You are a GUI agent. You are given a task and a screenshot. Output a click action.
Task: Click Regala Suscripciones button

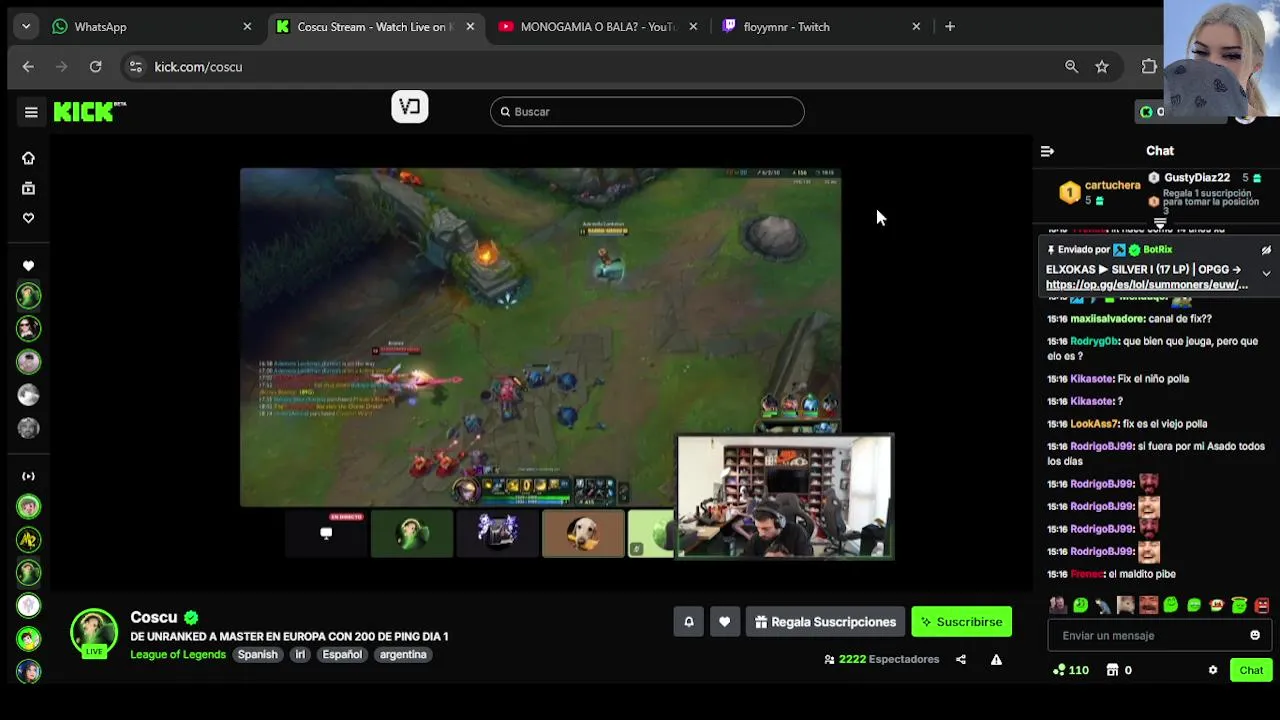825,622
